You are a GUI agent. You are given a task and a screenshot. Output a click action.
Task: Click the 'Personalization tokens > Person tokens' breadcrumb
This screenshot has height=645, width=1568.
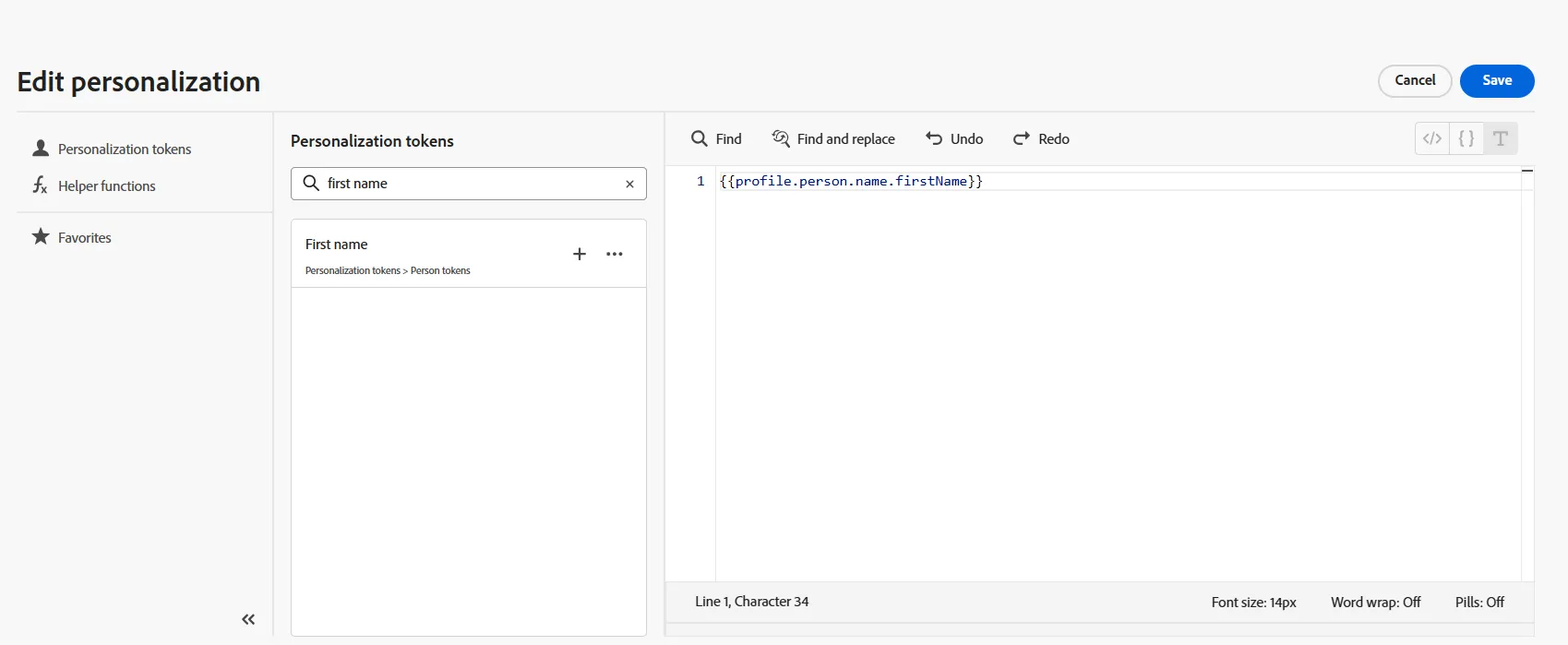[x=388, y=270]
